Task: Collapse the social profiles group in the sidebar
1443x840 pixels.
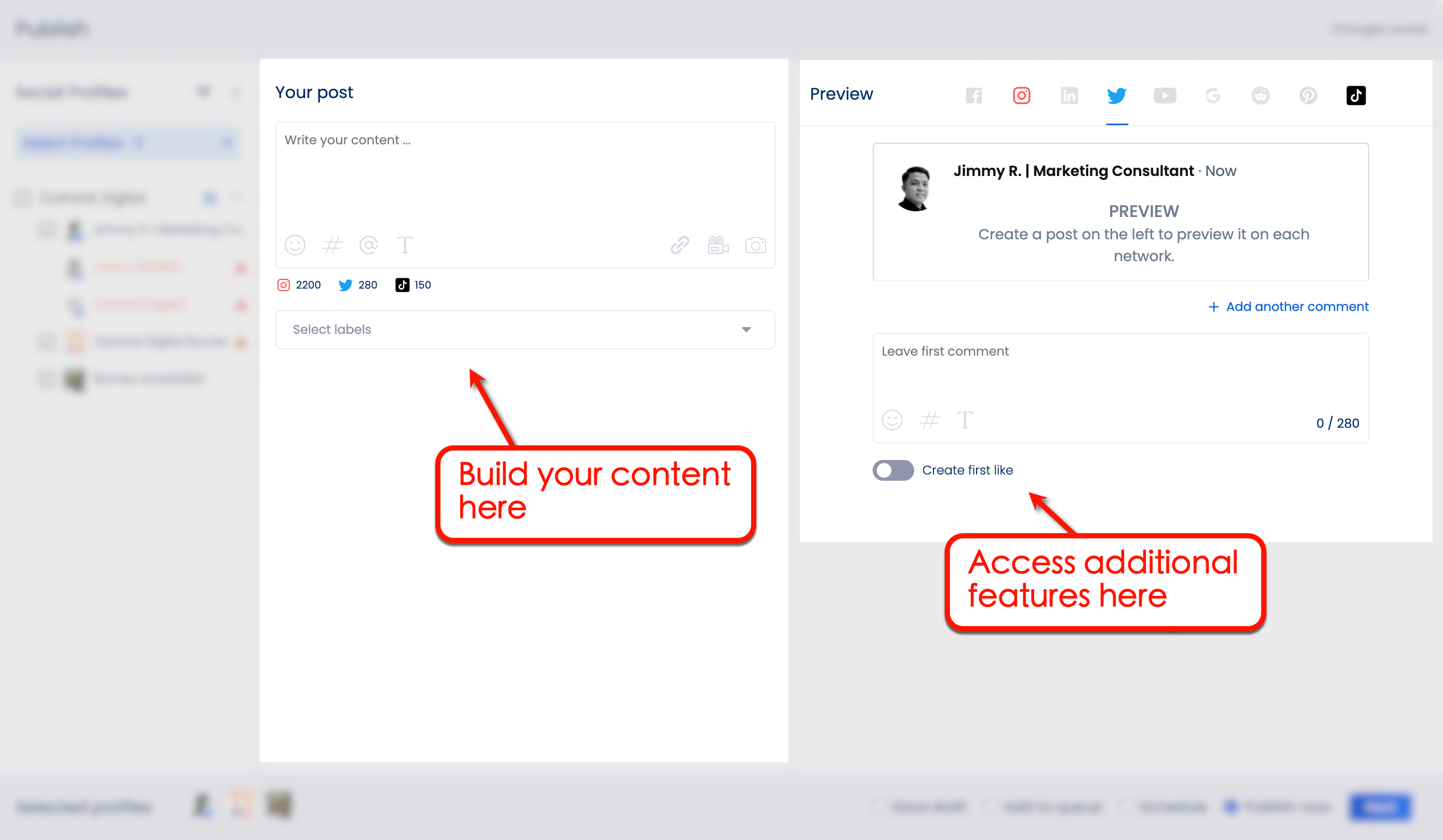Action: (239, 197)
